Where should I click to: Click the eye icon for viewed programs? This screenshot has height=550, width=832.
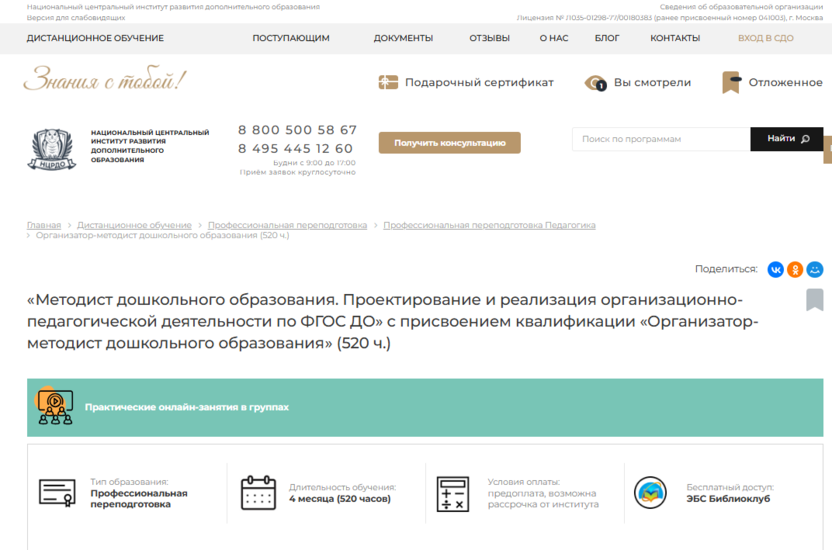pyautogui.click(x=595, y=83)
